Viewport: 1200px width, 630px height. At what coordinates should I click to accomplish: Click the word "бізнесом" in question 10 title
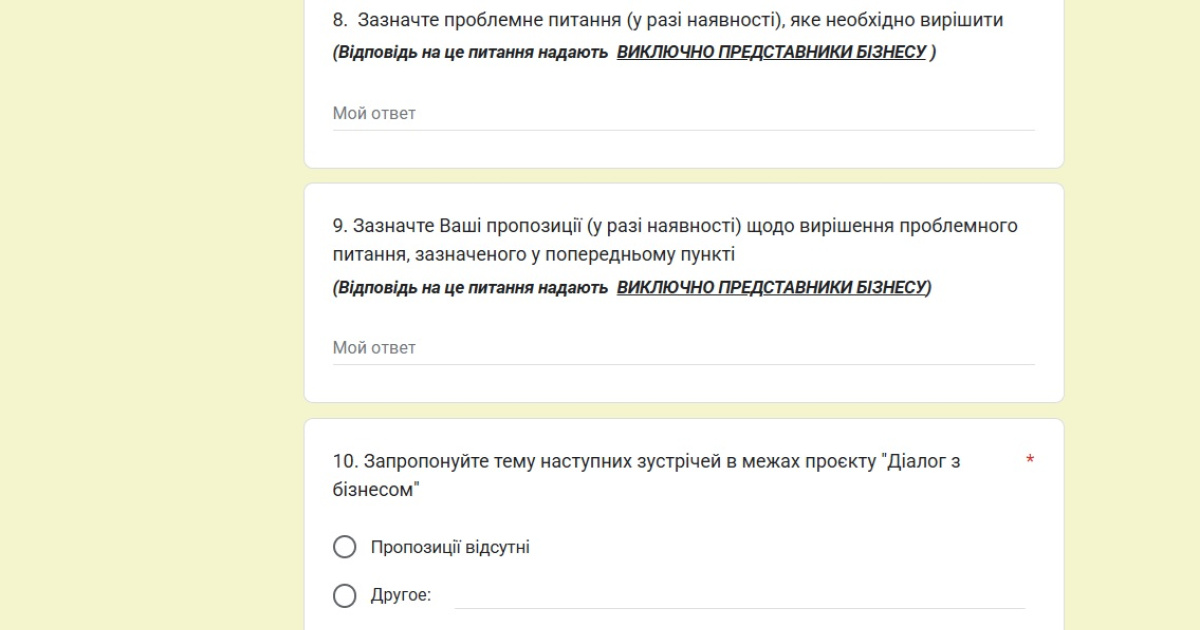(372, 491)
